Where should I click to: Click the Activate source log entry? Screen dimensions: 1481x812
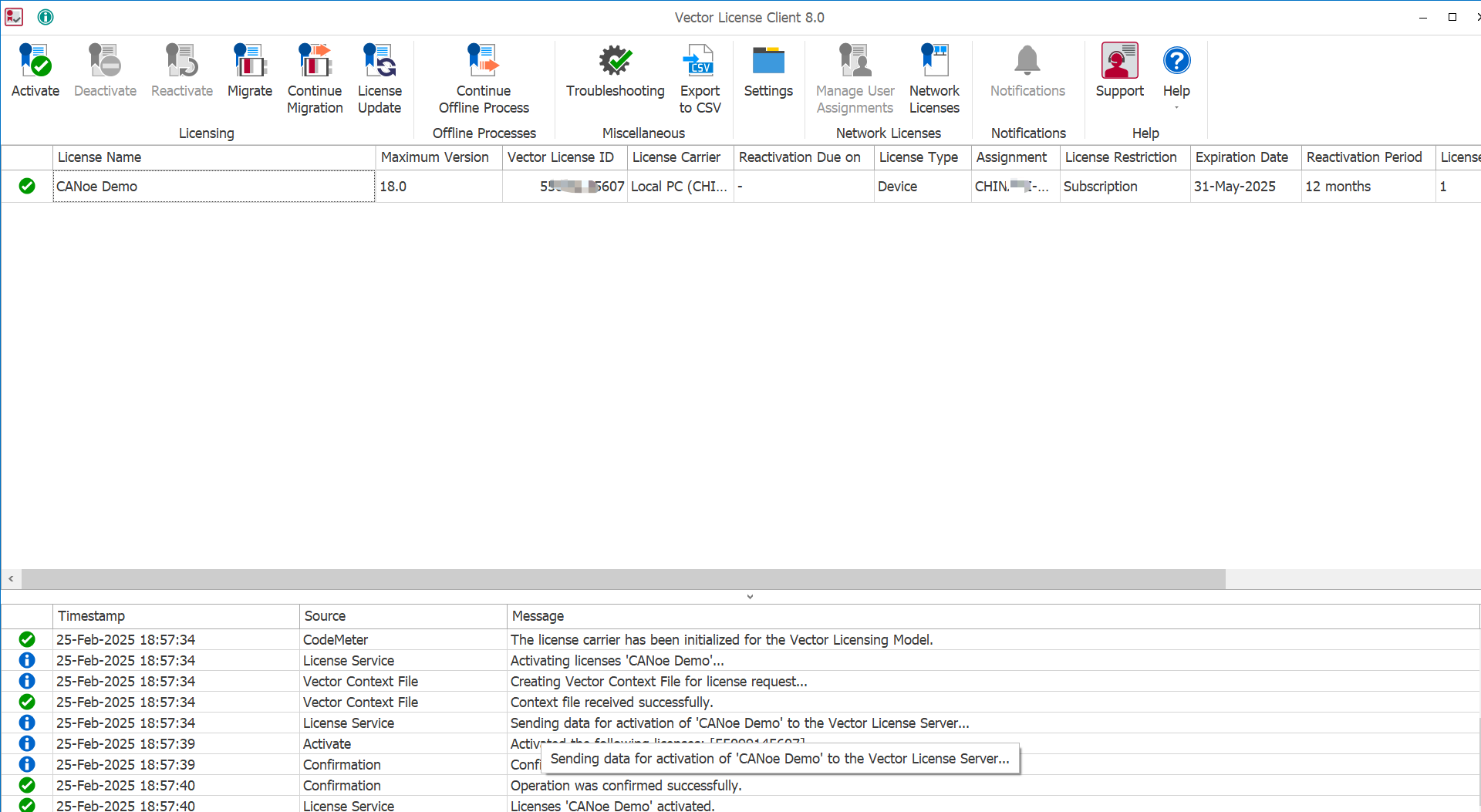point(327,744)
